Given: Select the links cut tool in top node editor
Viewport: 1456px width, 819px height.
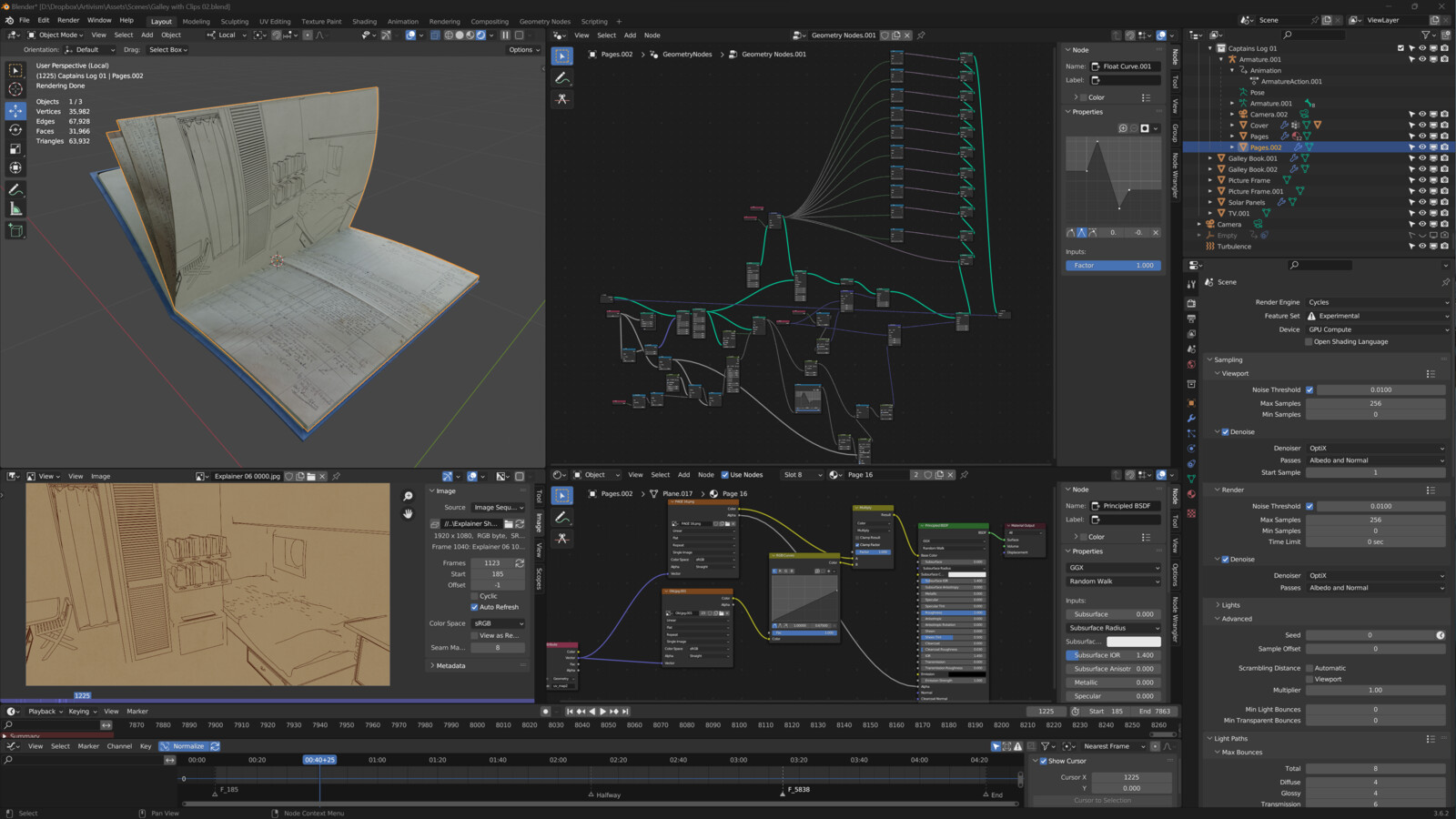Looking at the screenshot, I should (562, 98).
